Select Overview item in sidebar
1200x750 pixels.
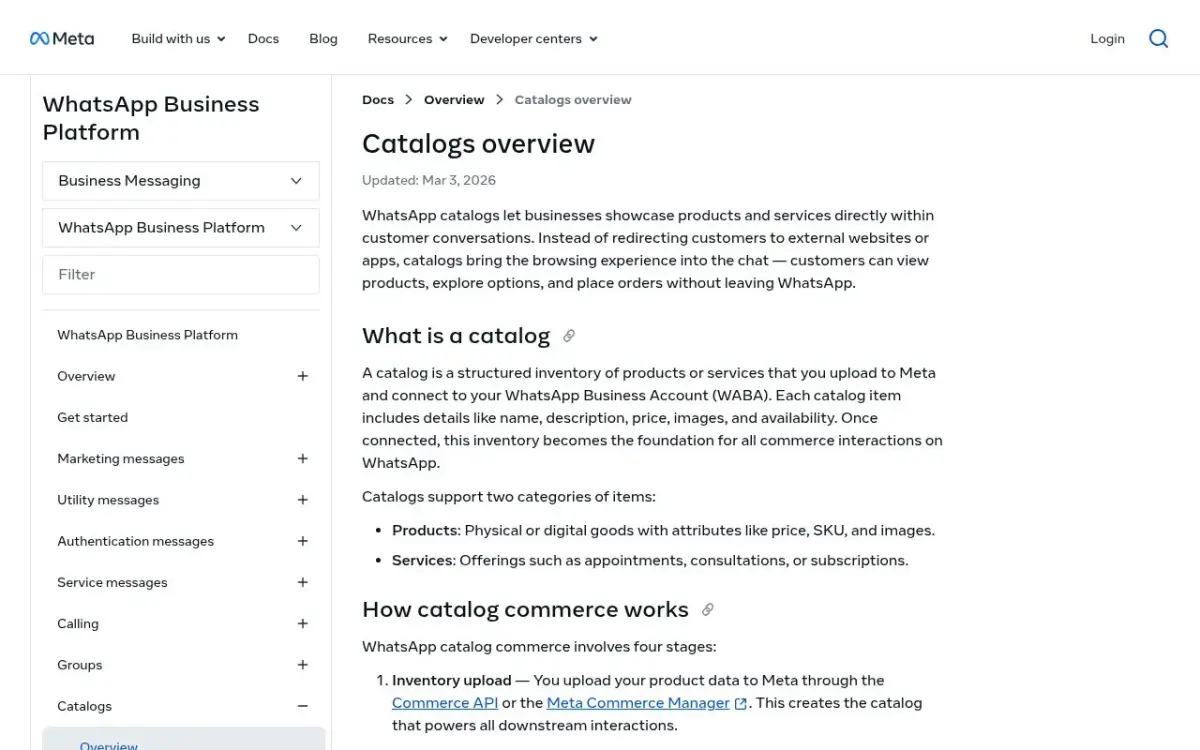point(86,376)
